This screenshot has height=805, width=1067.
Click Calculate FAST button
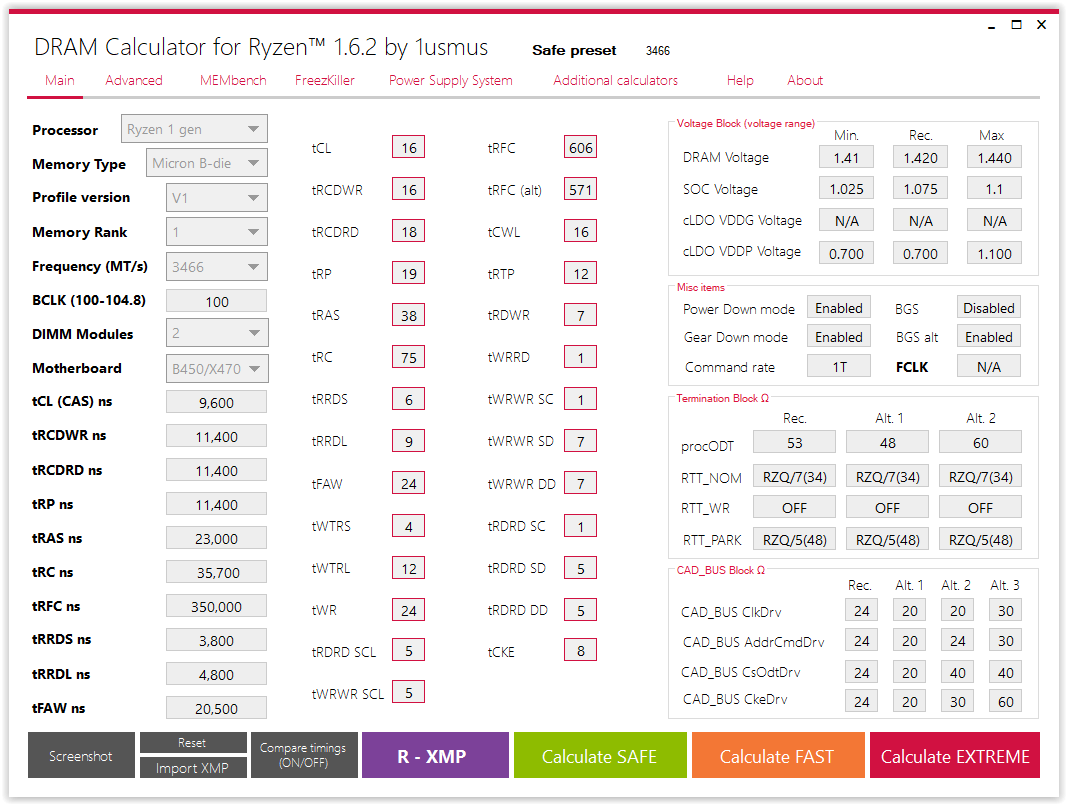click(778, 755)
